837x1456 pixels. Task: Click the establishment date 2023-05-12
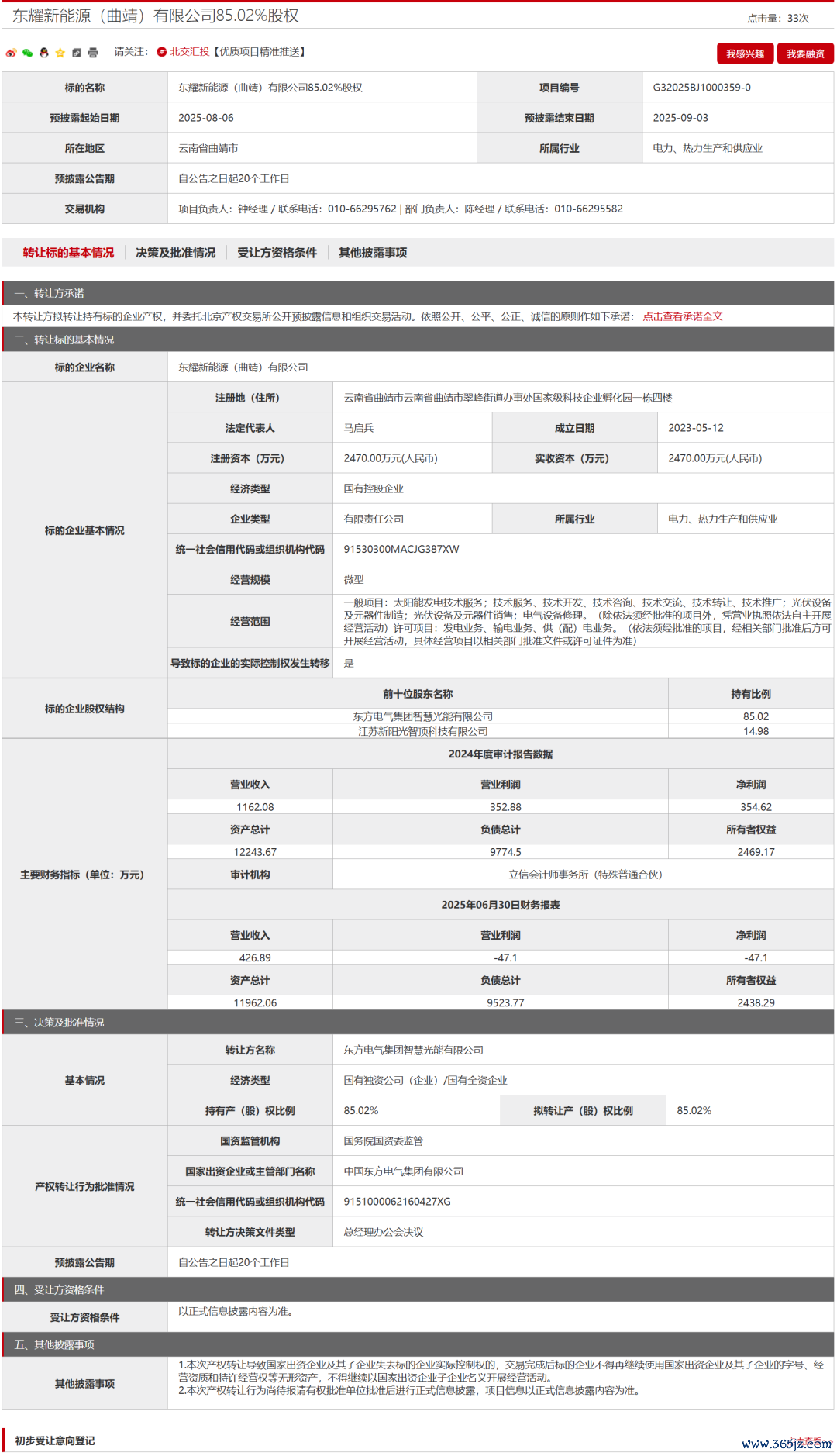[x=696, y=428]
